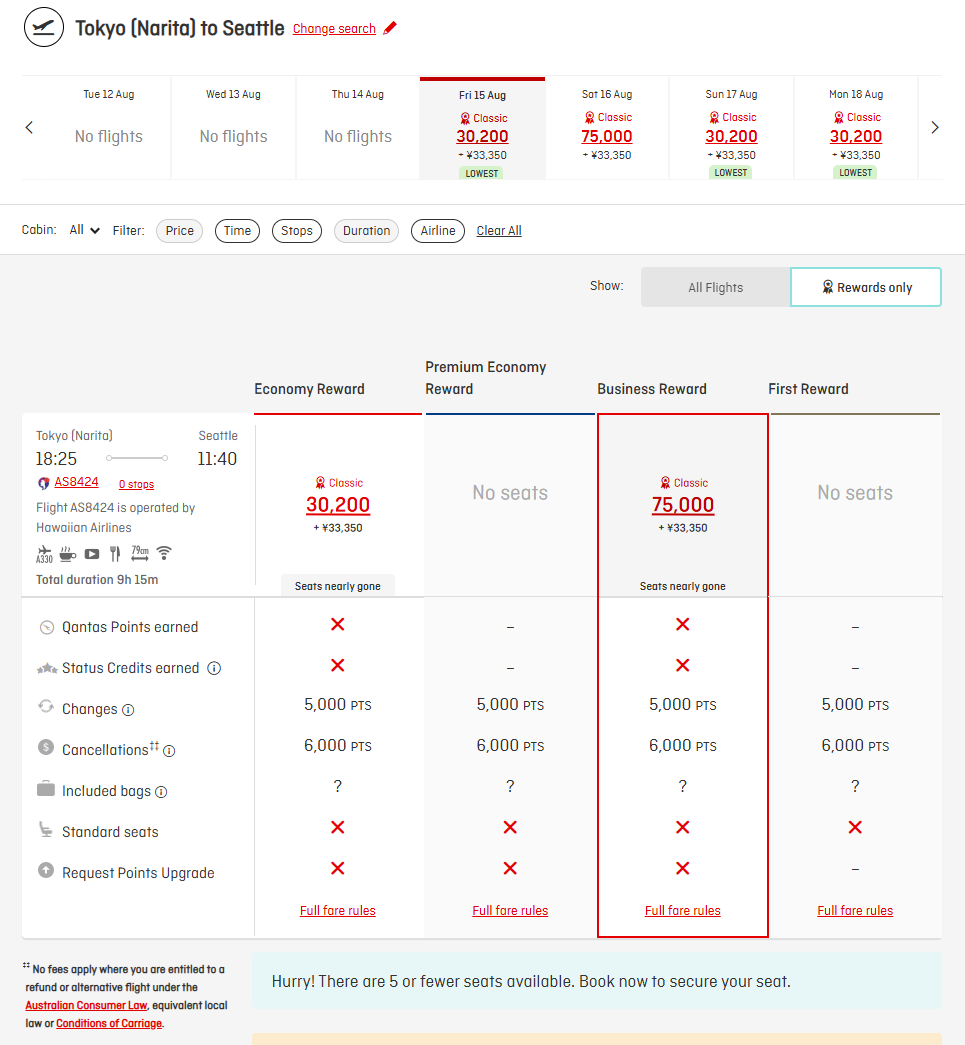Click the Hawaiian Airlines logo icon
This screenshot has width=965, height=1045.
43,483
